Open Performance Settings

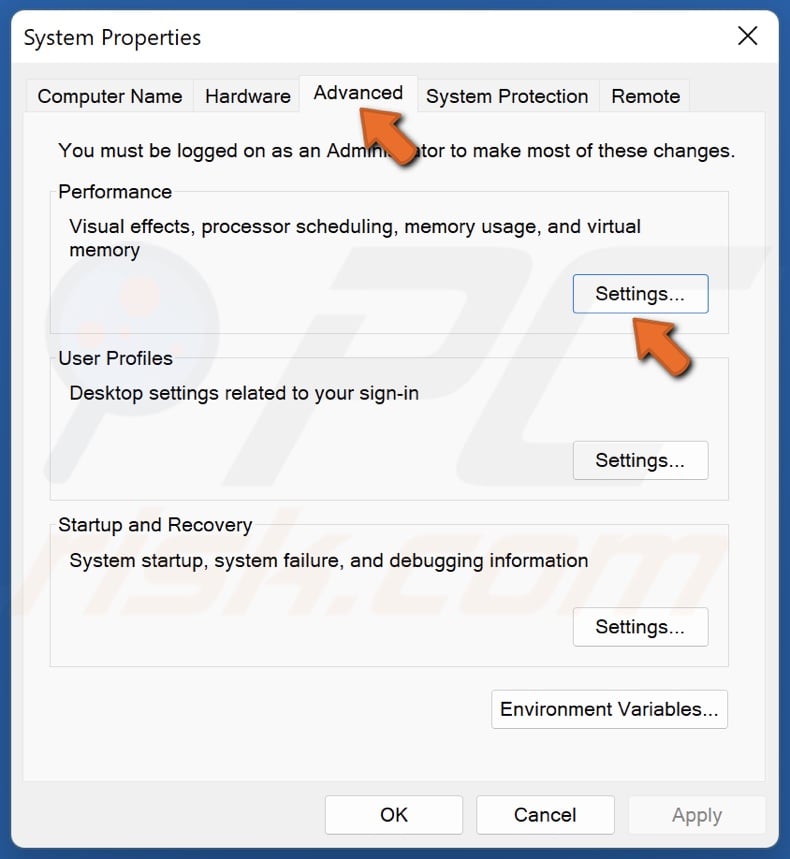point(640,294)
